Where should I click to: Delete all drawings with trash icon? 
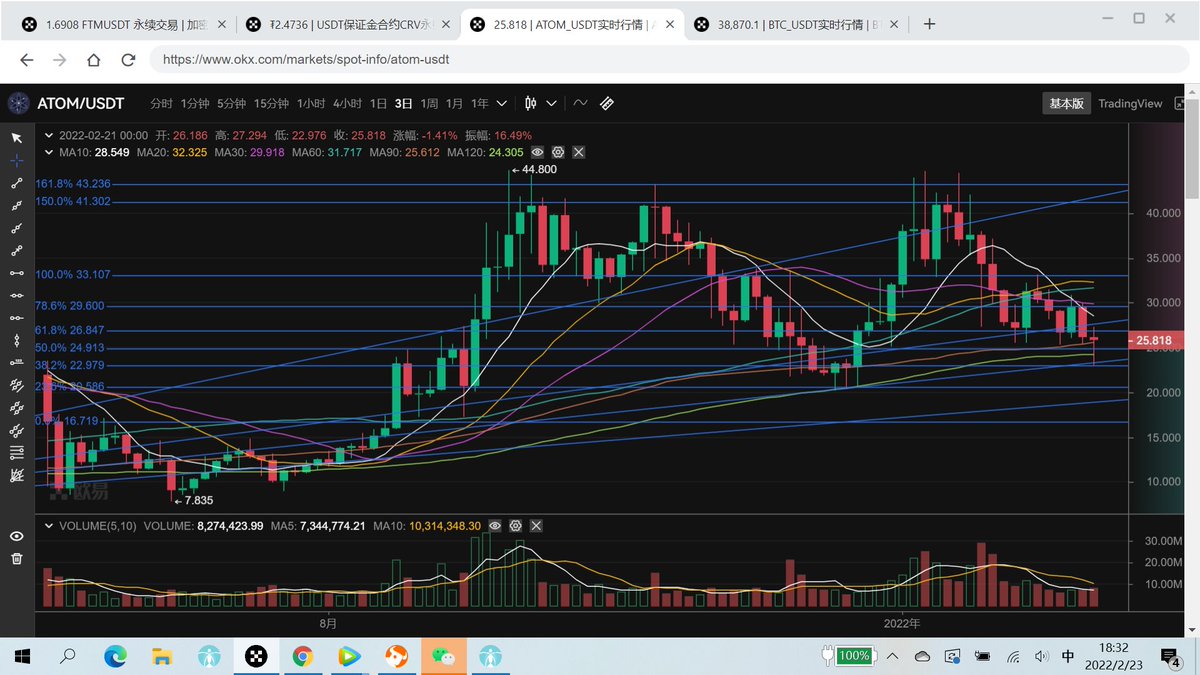coord(16,558)
